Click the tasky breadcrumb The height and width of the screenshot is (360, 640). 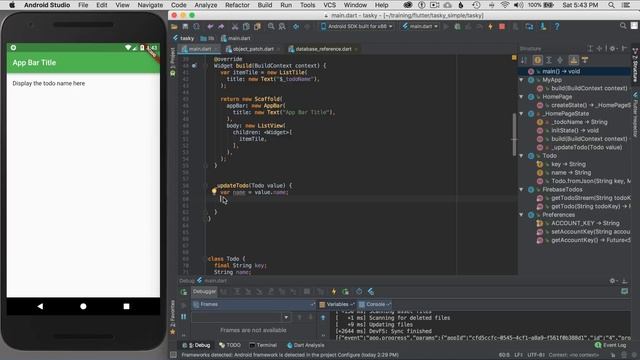click(x=184, y=38)
